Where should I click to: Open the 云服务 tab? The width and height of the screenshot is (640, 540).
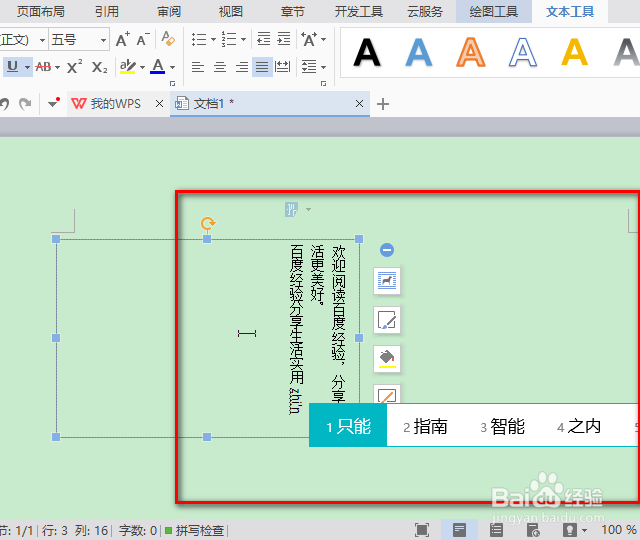424,11
